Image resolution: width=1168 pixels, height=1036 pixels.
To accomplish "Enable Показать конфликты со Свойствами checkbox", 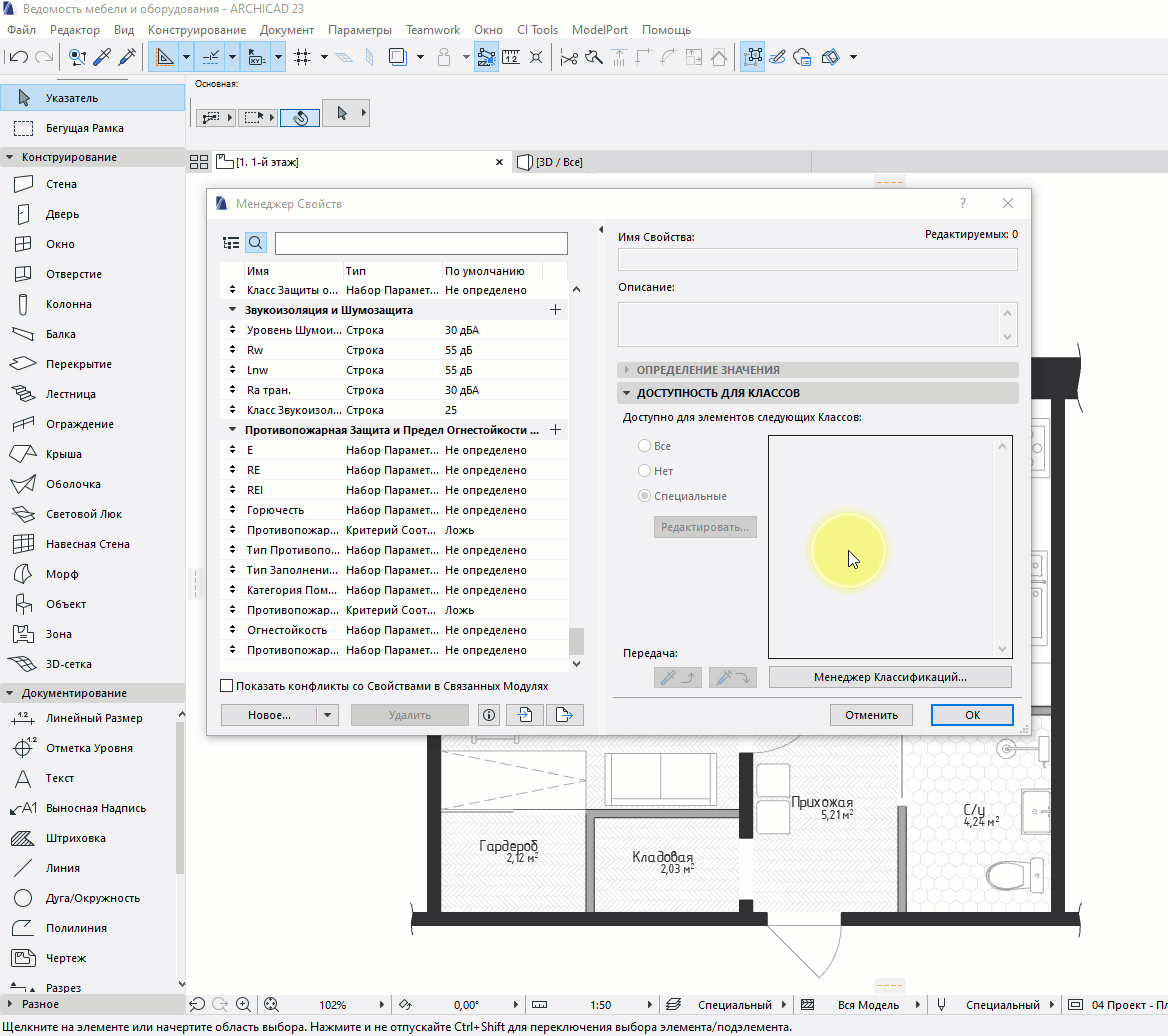I will (x=227, y=687).
